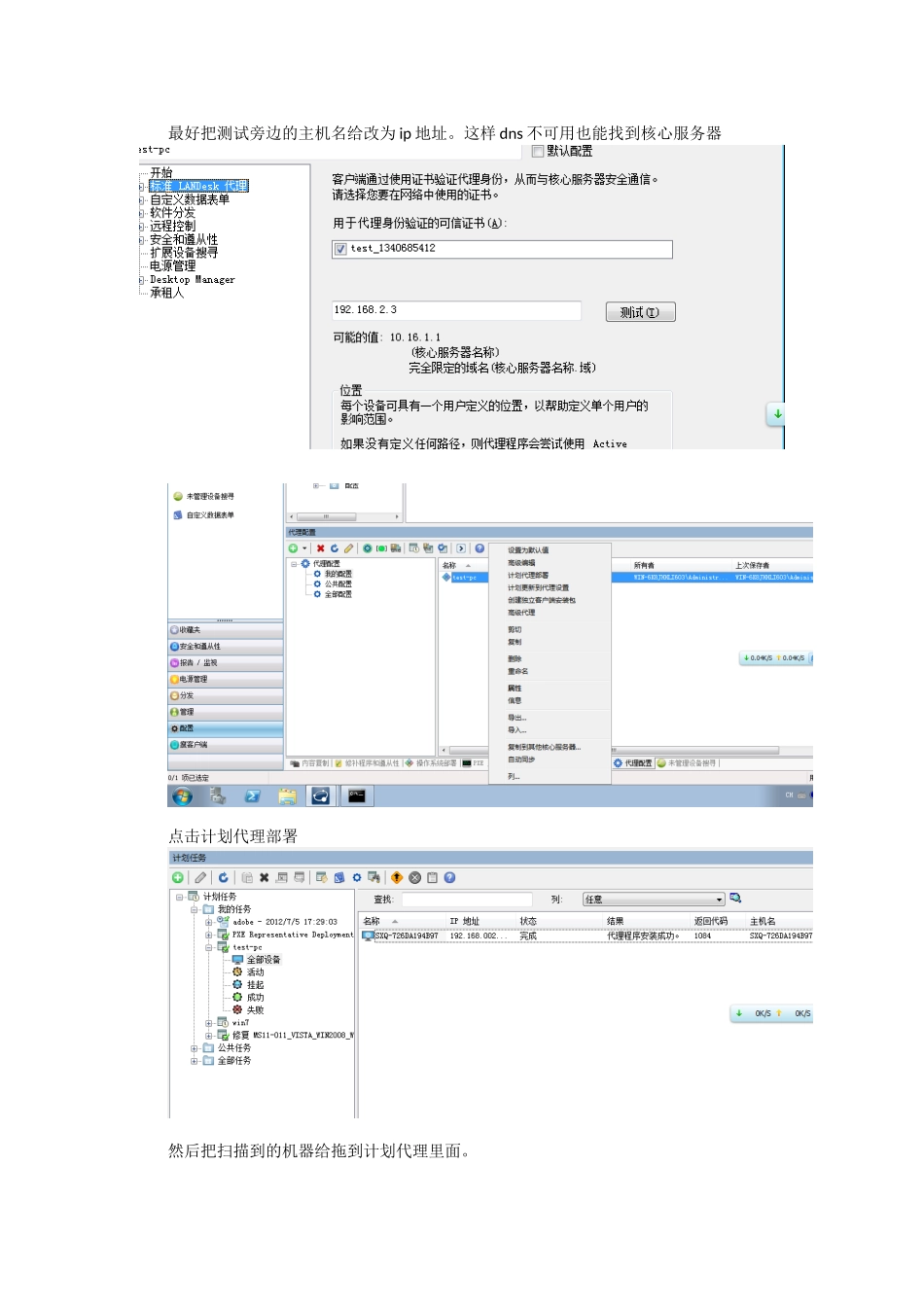Select 我的配置 tree node
The width and height of the screenshot is (924, 1307).
338,575
